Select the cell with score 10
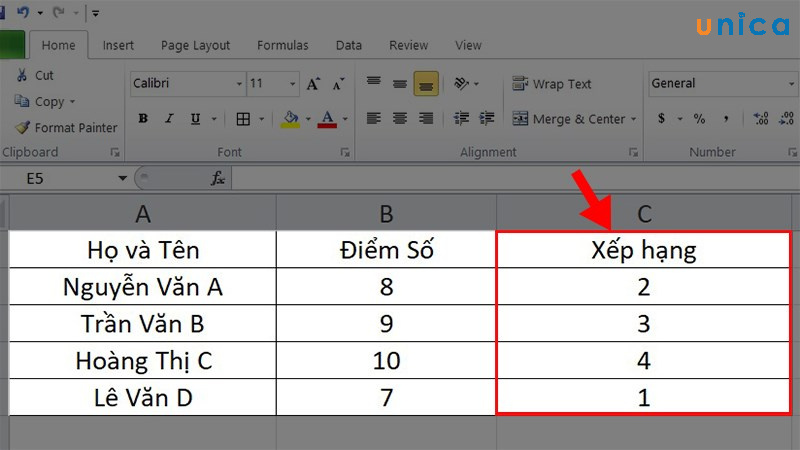This screenshot has height=450, width=800. [x=386, y=361]
